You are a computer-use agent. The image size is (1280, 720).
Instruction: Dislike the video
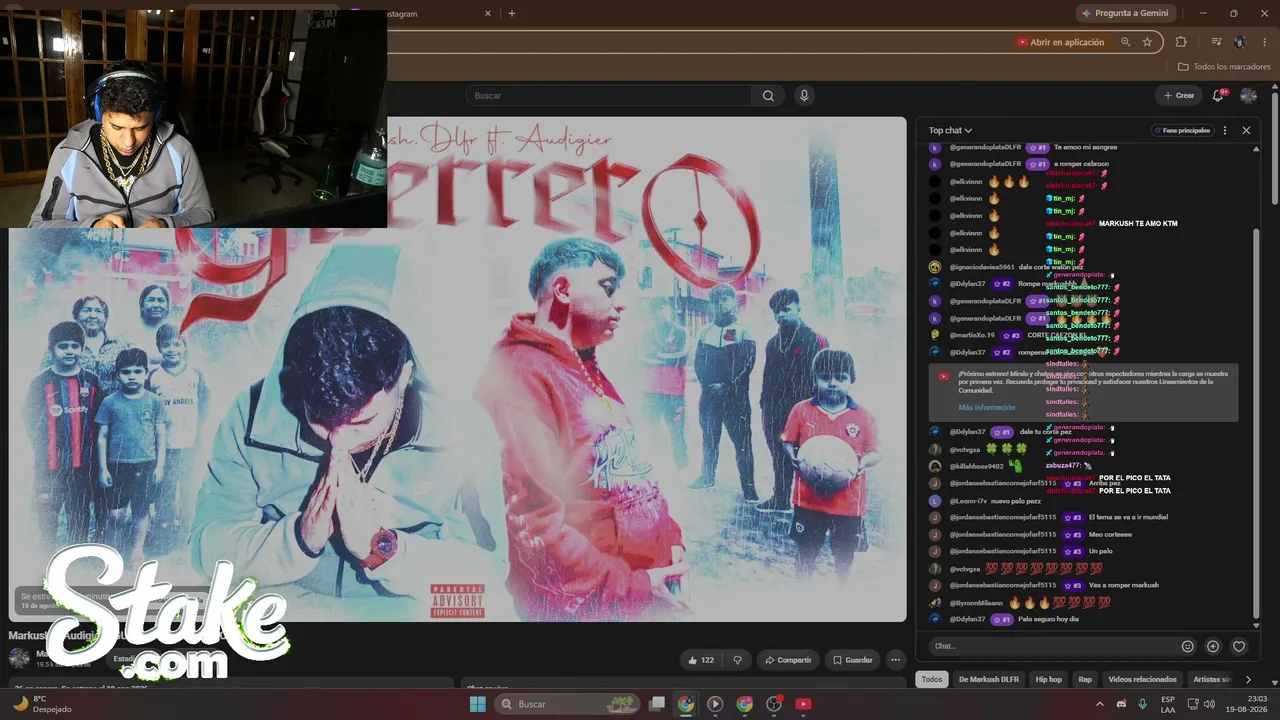[x=738, y=660]
